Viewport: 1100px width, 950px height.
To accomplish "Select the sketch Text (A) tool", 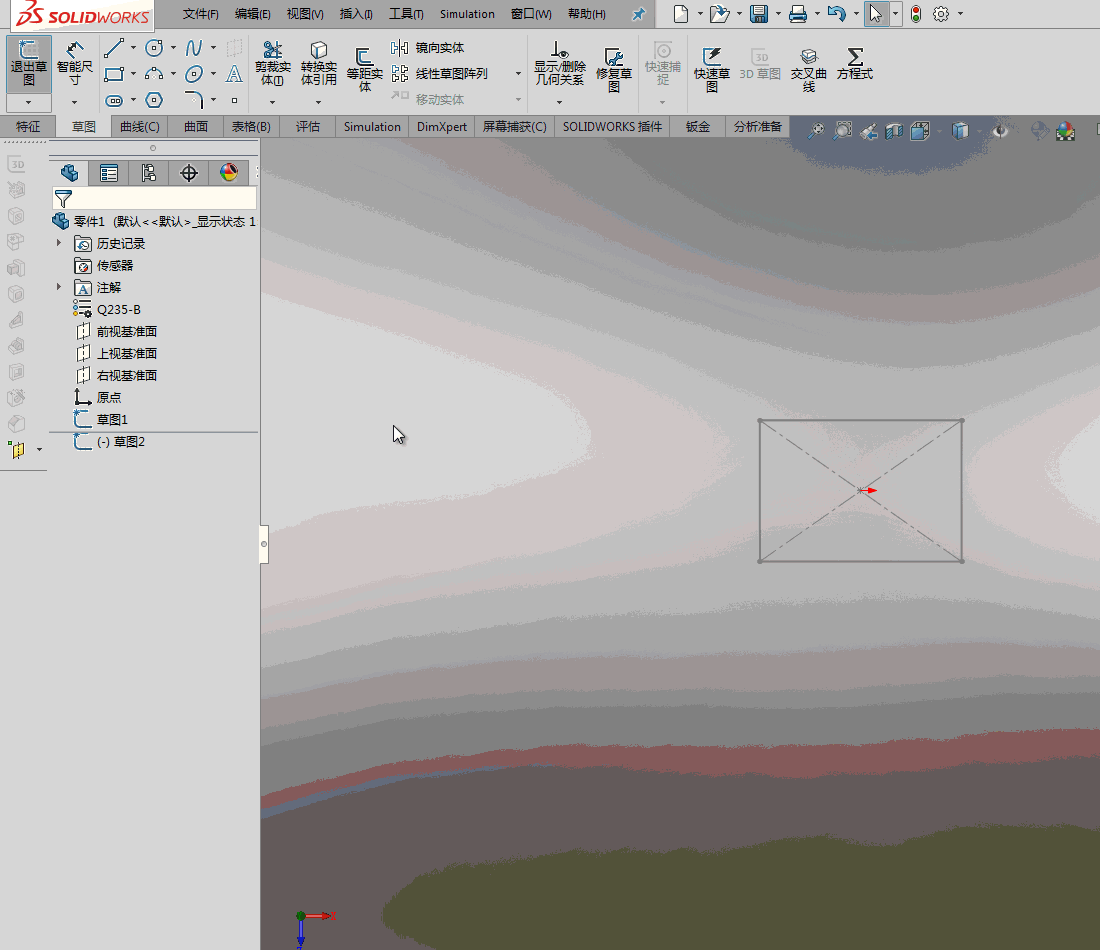I will [234, 74].
